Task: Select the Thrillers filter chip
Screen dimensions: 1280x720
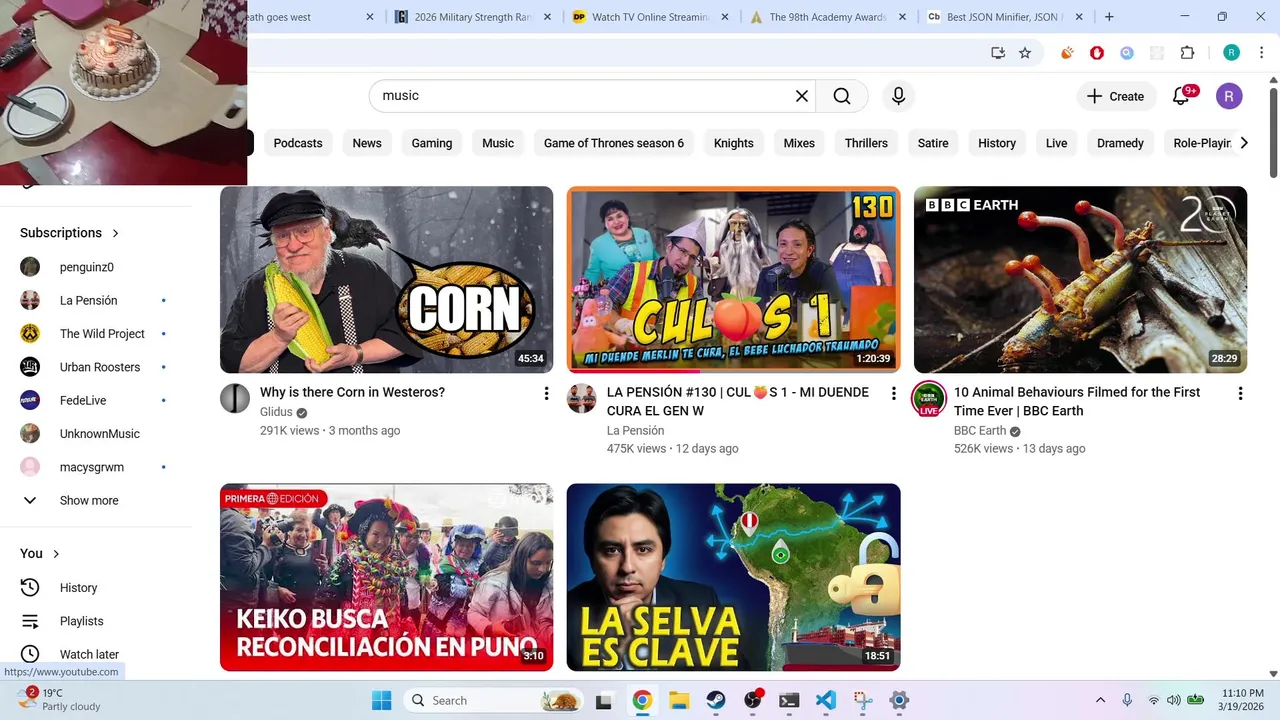Action: [x=866, y=143]
